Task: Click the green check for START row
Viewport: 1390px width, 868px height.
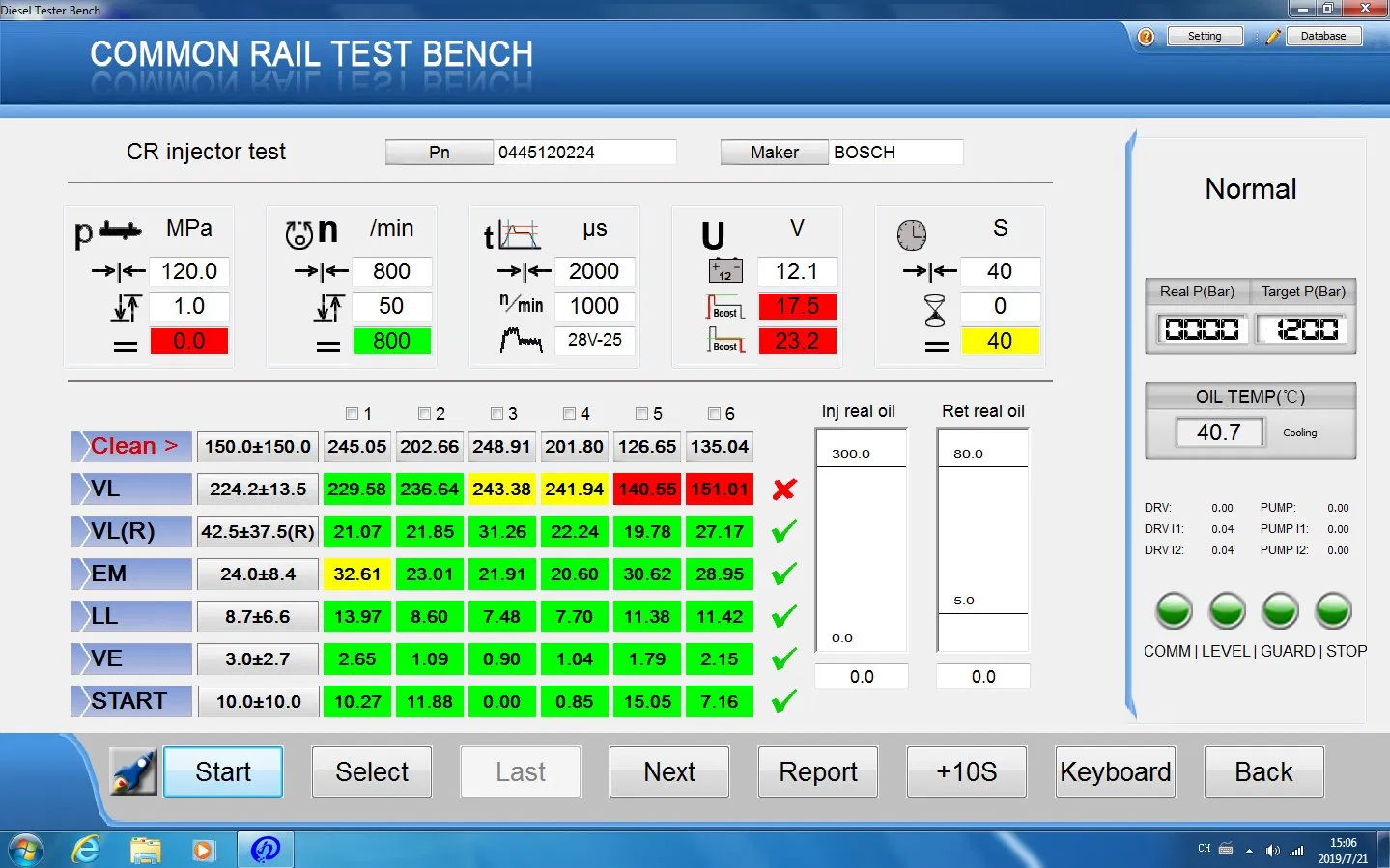Action: click(x=784, y=701)
